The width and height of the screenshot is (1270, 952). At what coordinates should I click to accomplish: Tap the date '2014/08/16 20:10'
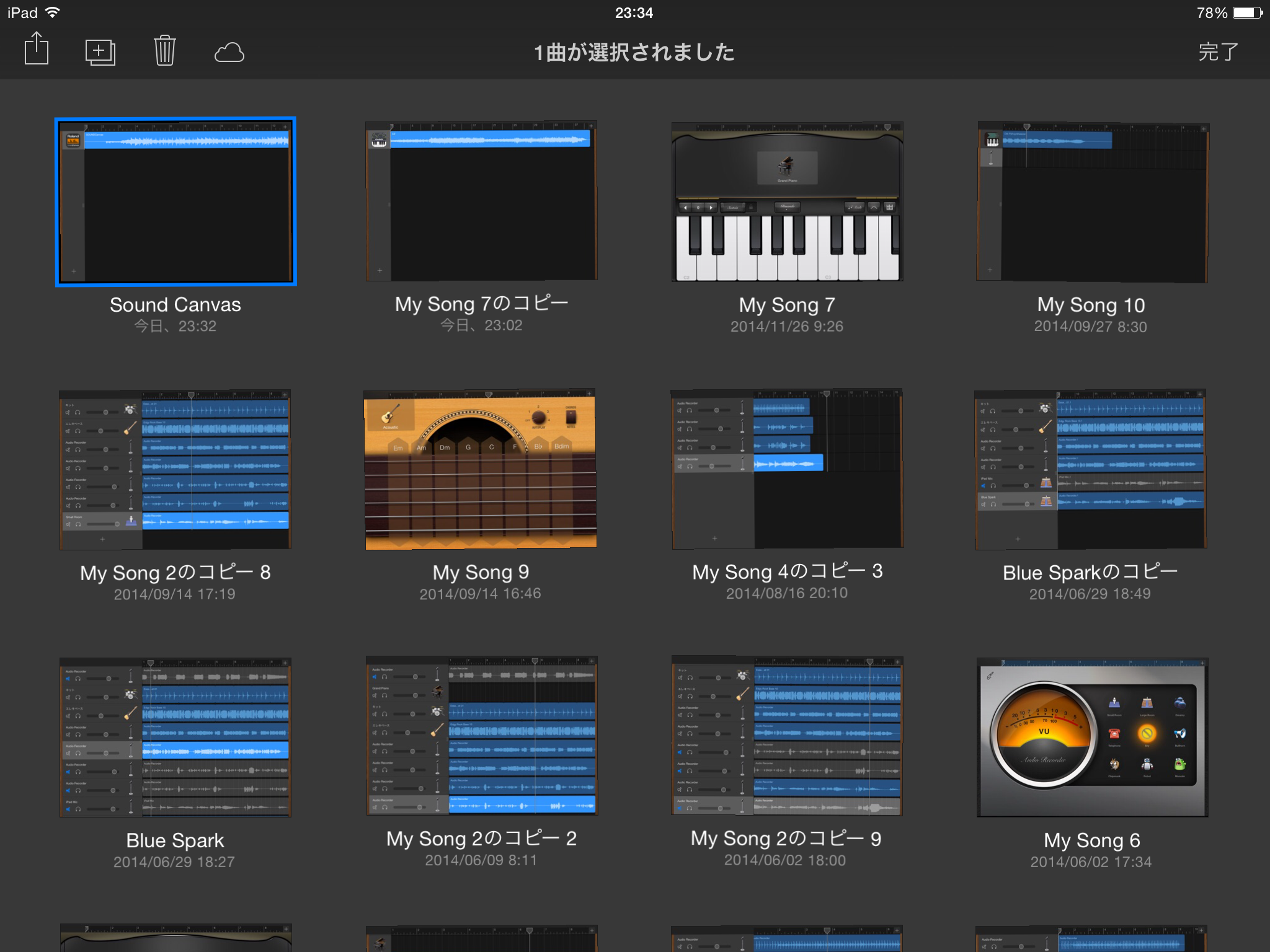(x=787, y=593)
